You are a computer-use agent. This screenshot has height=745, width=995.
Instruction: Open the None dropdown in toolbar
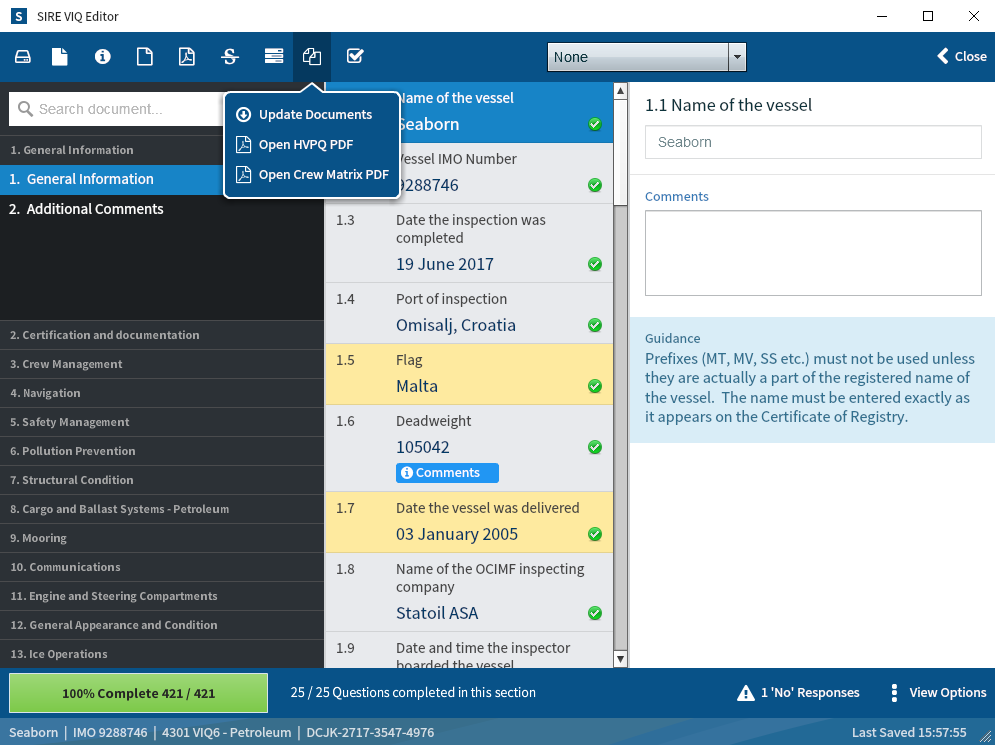tap(647, 57)
